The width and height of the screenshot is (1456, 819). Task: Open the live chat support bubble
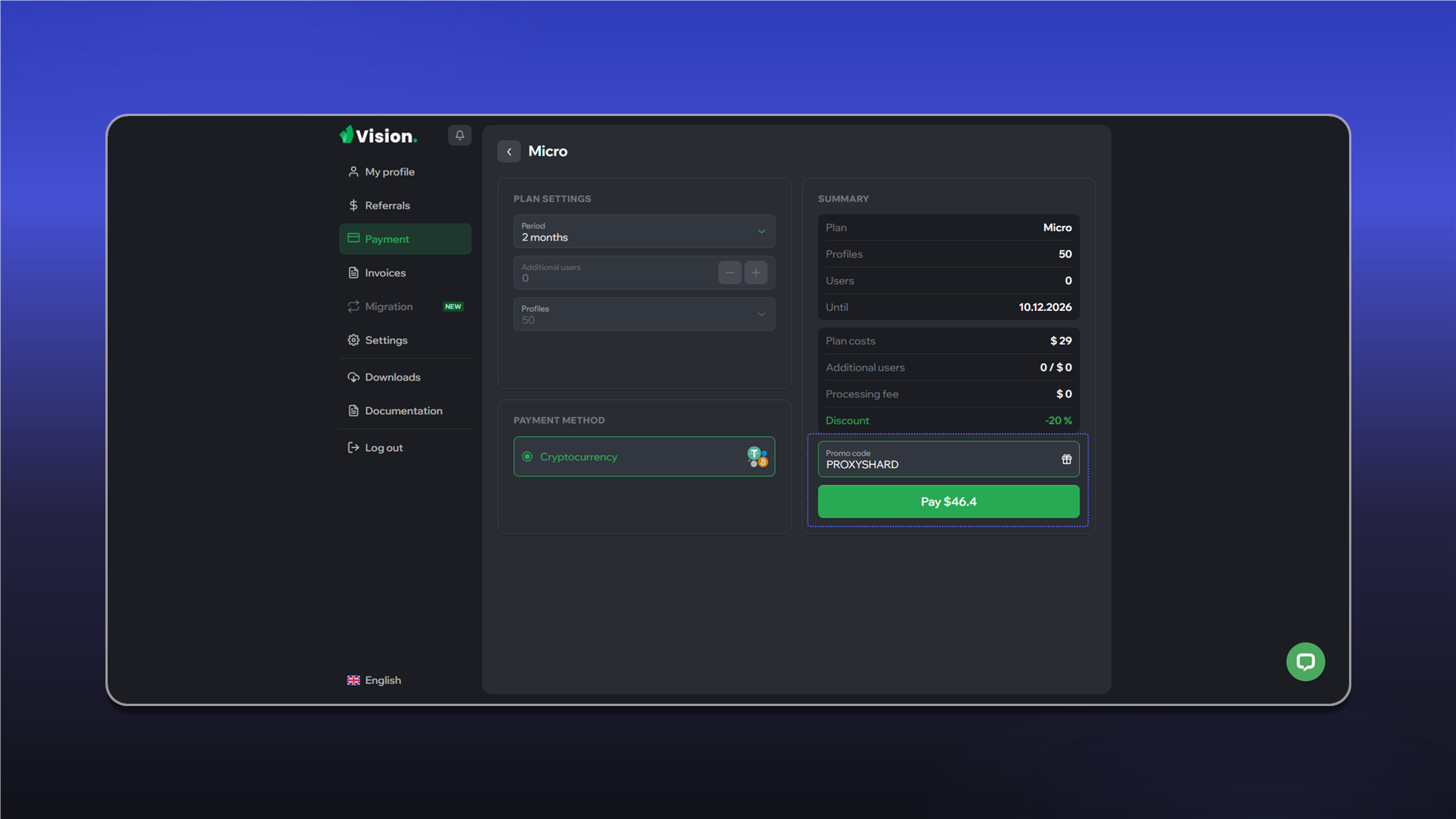(x=1305, y=662)
